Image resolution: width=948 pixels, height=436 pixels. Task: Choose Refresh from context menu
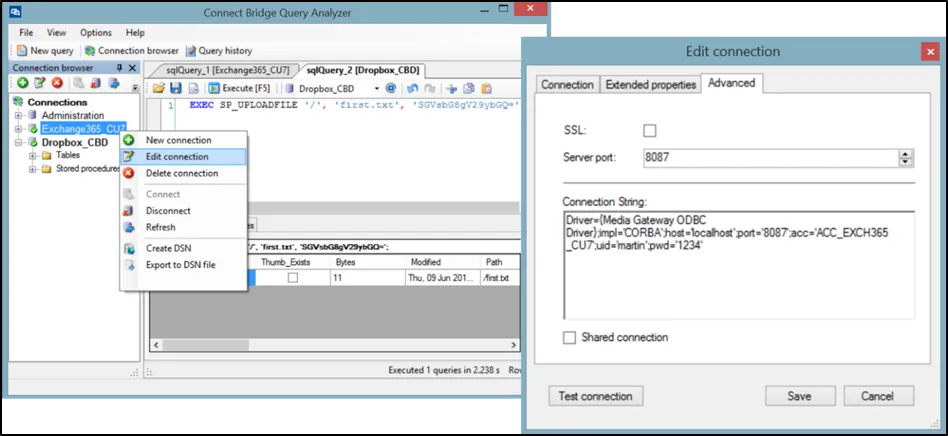[183, 227]
